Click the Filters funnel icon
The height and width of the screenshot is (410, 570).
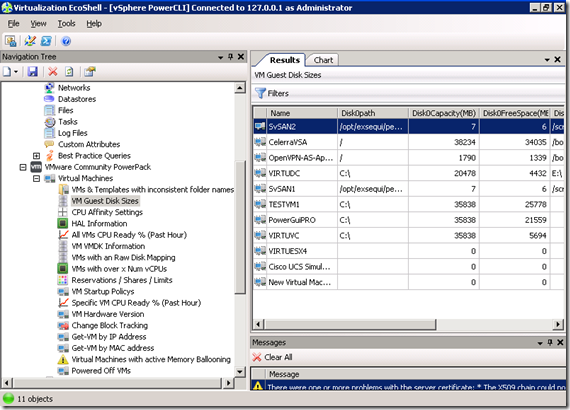(x=260, y=93)
